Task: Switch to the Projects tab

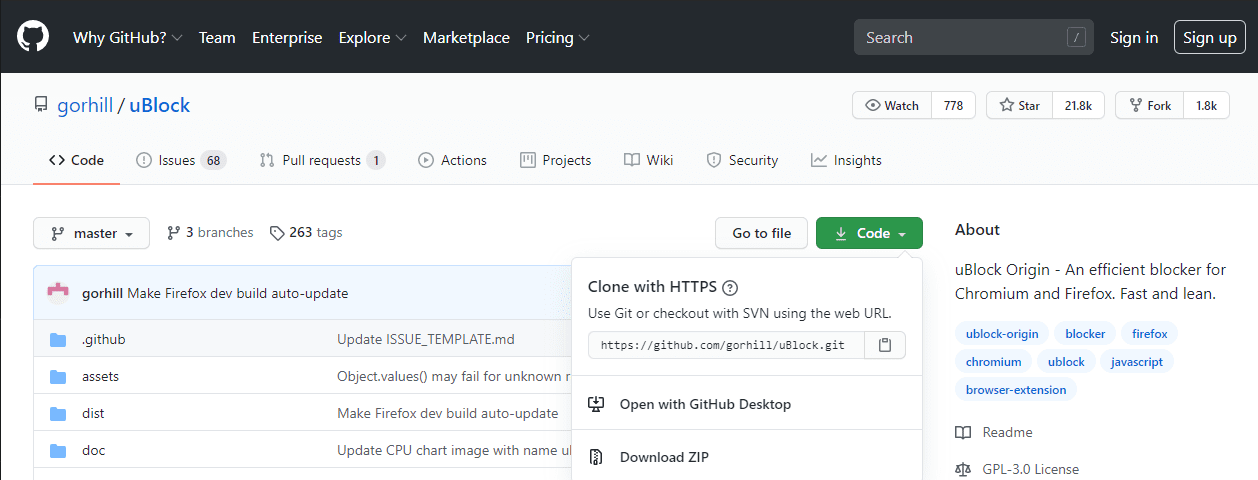Action: pyautogui.click(x=555, y=160)
